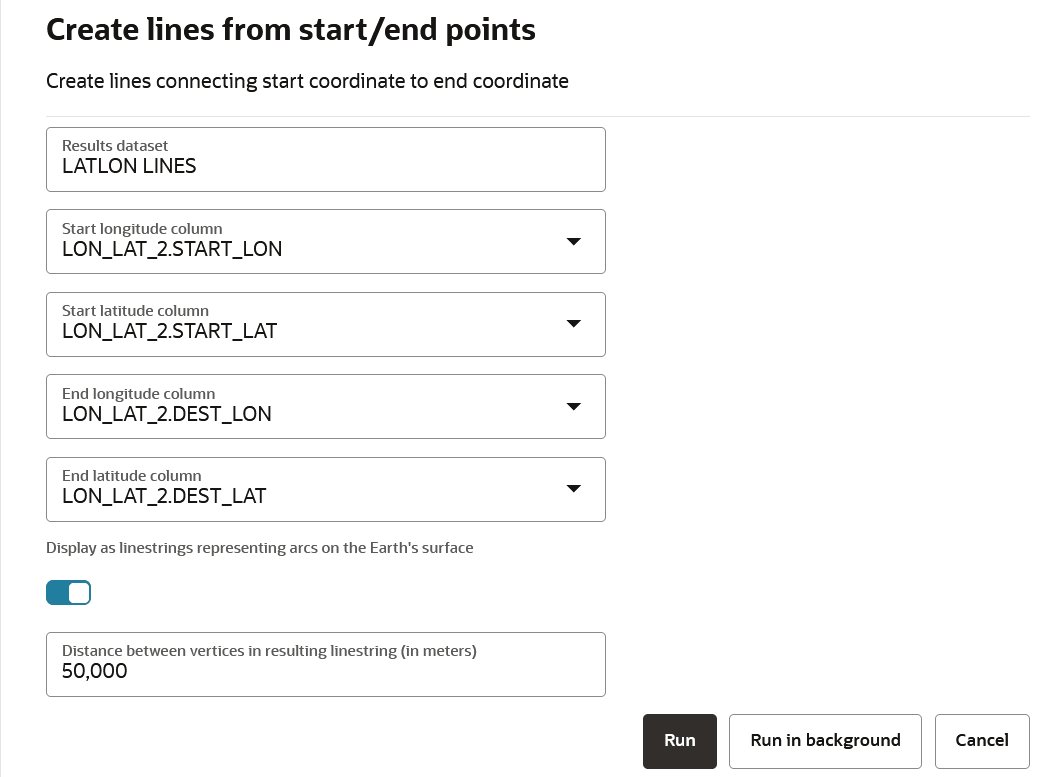The height and width of the screenshot is (777, 1053).
Task: Select the LON_LAT_2.DEST_LAT column selector
Action: point(325,489)
